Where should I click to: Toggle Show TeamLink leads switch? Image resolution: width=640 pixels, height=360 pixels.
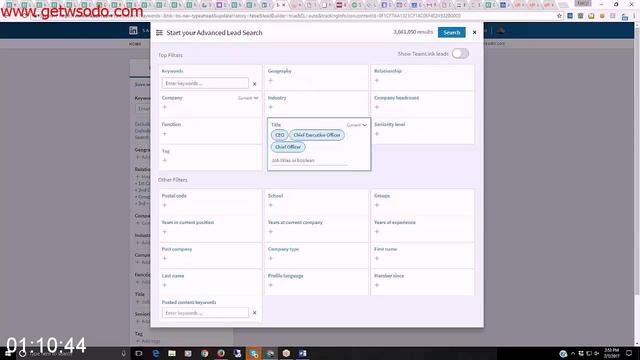click(x=460, y=53)
